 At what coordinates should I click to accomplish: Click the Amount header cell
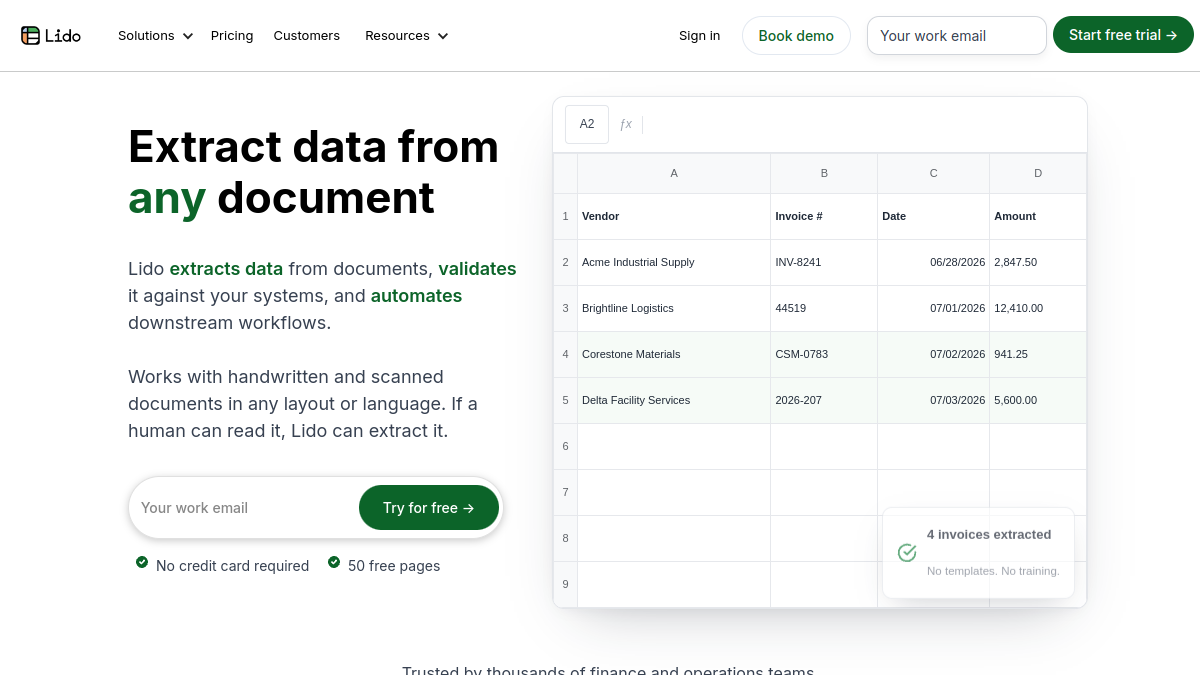coord(1038,216)
